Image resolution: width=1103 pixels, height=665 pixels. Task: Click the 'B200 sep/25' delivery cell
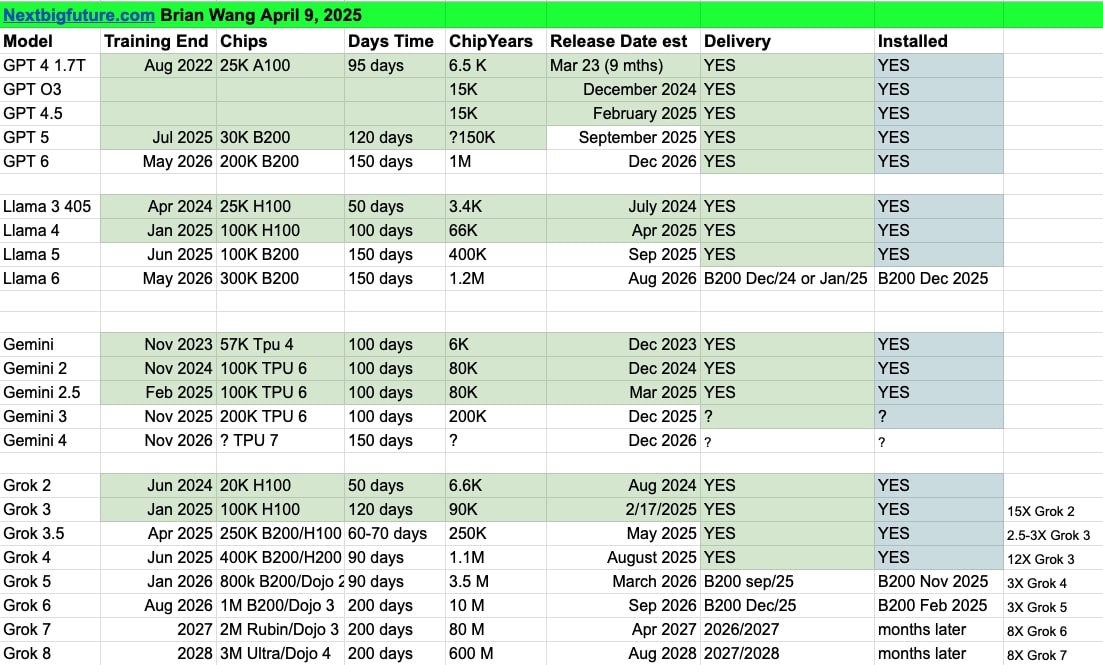[x=787, y=581]
